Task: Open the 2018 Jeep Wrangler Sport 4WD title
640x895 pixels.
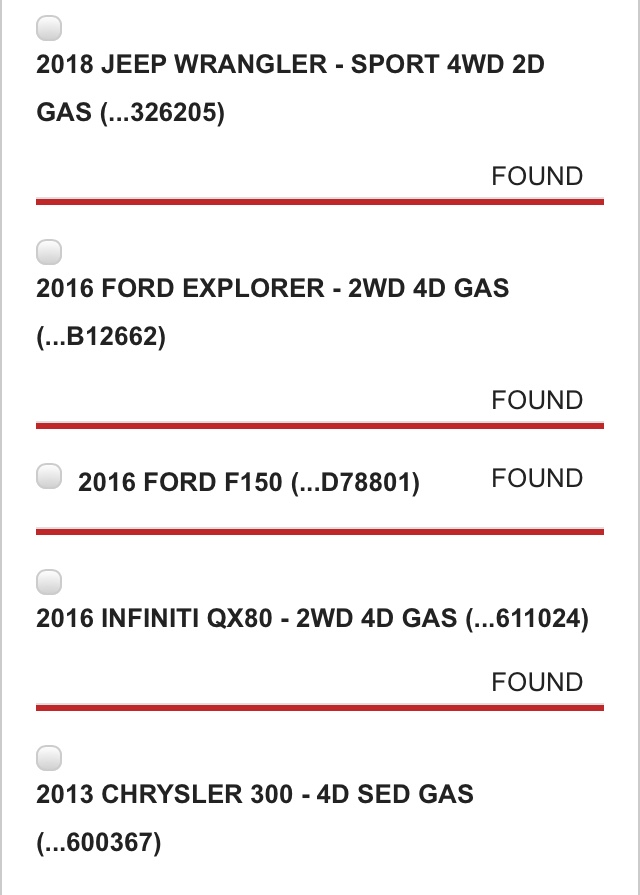Action: tap(290, 88)
